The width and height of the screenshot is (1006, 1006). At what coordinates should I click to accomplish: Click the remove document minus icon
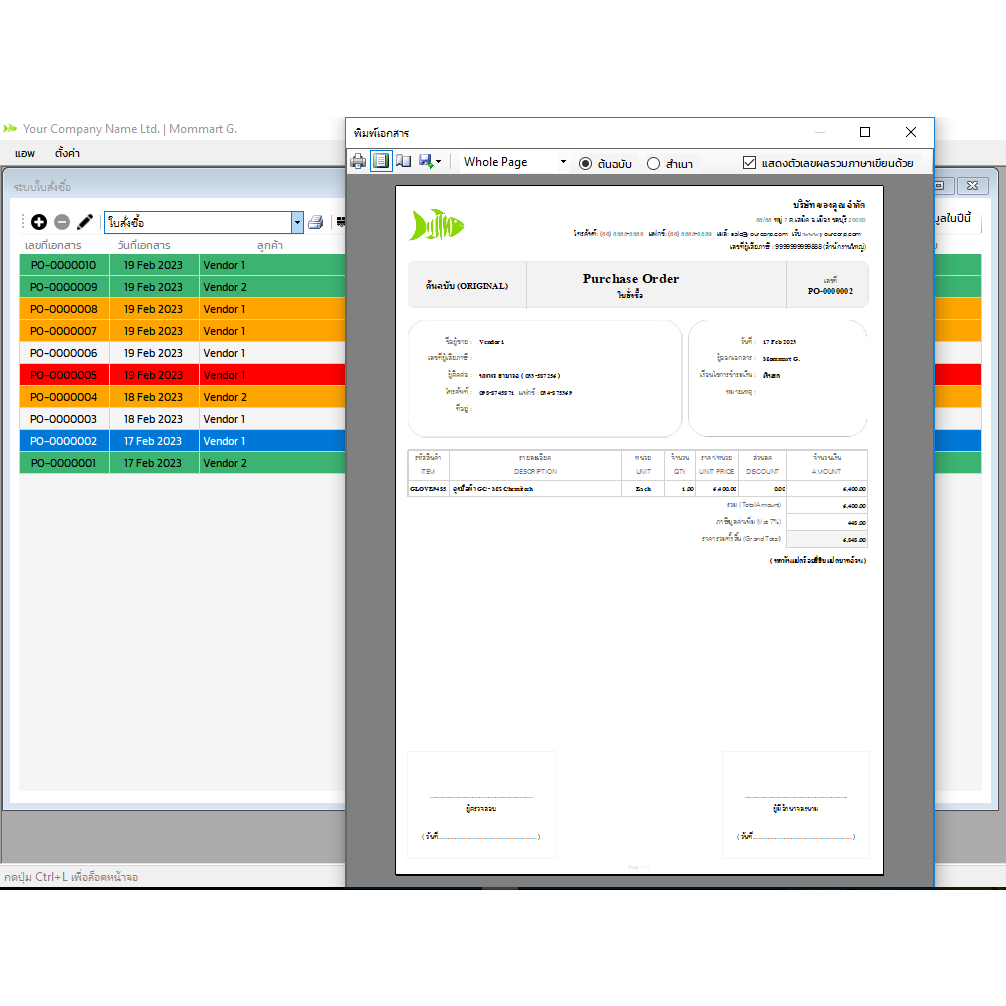coord(62,222)
